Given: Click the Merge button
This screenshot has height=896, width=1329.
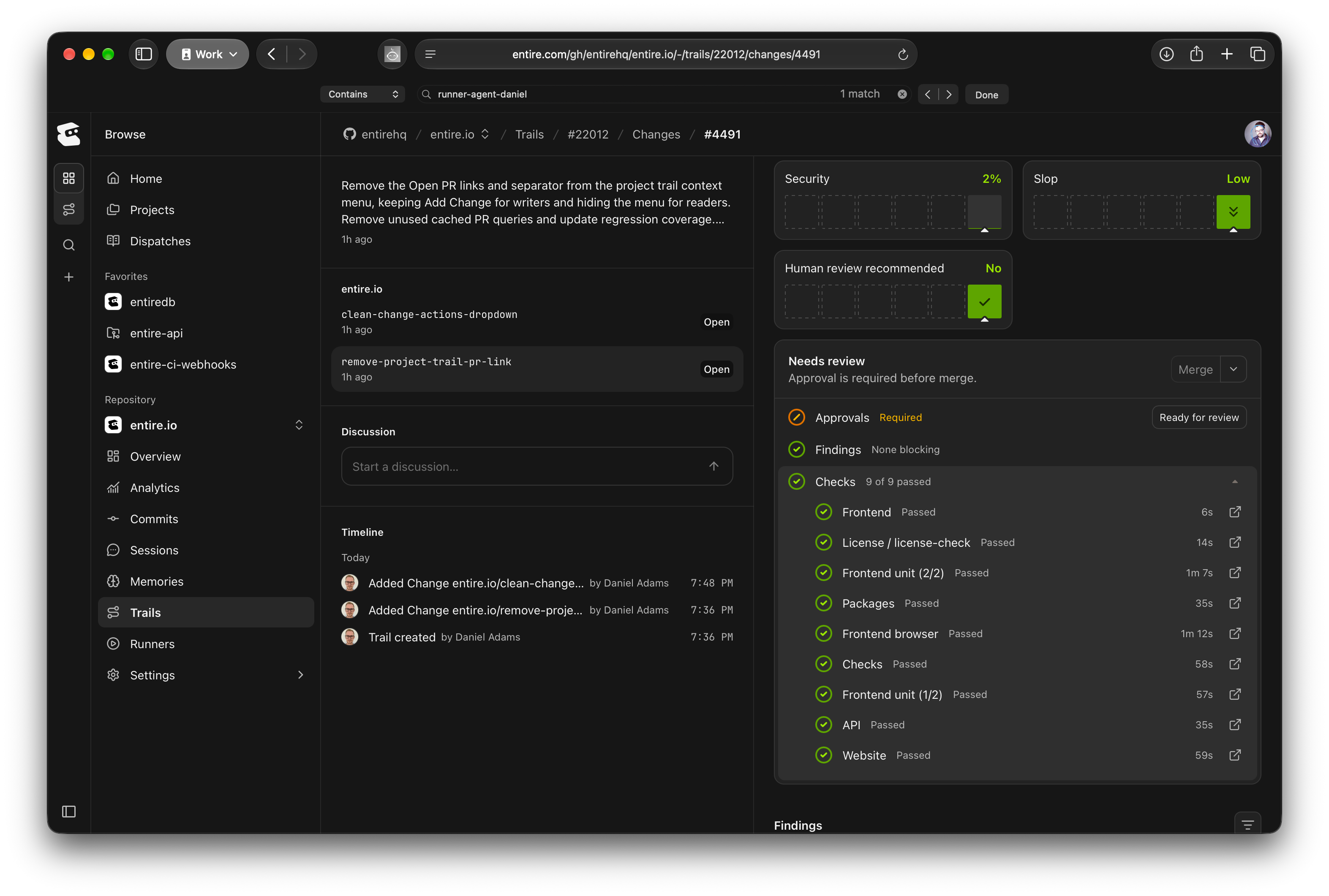Looking at the screenshot, I should pyautogui.click(x=1195, y=369).
